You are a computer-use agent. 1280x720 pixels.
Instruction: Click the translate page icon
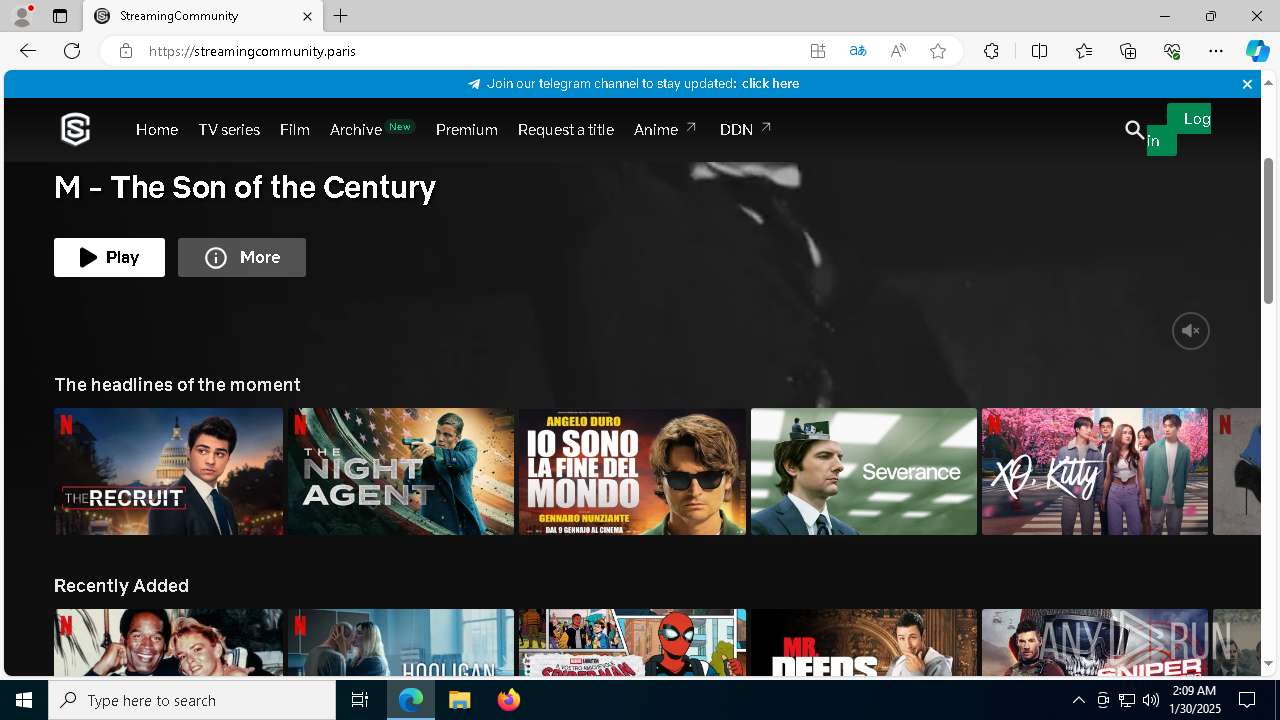point(858,51)
